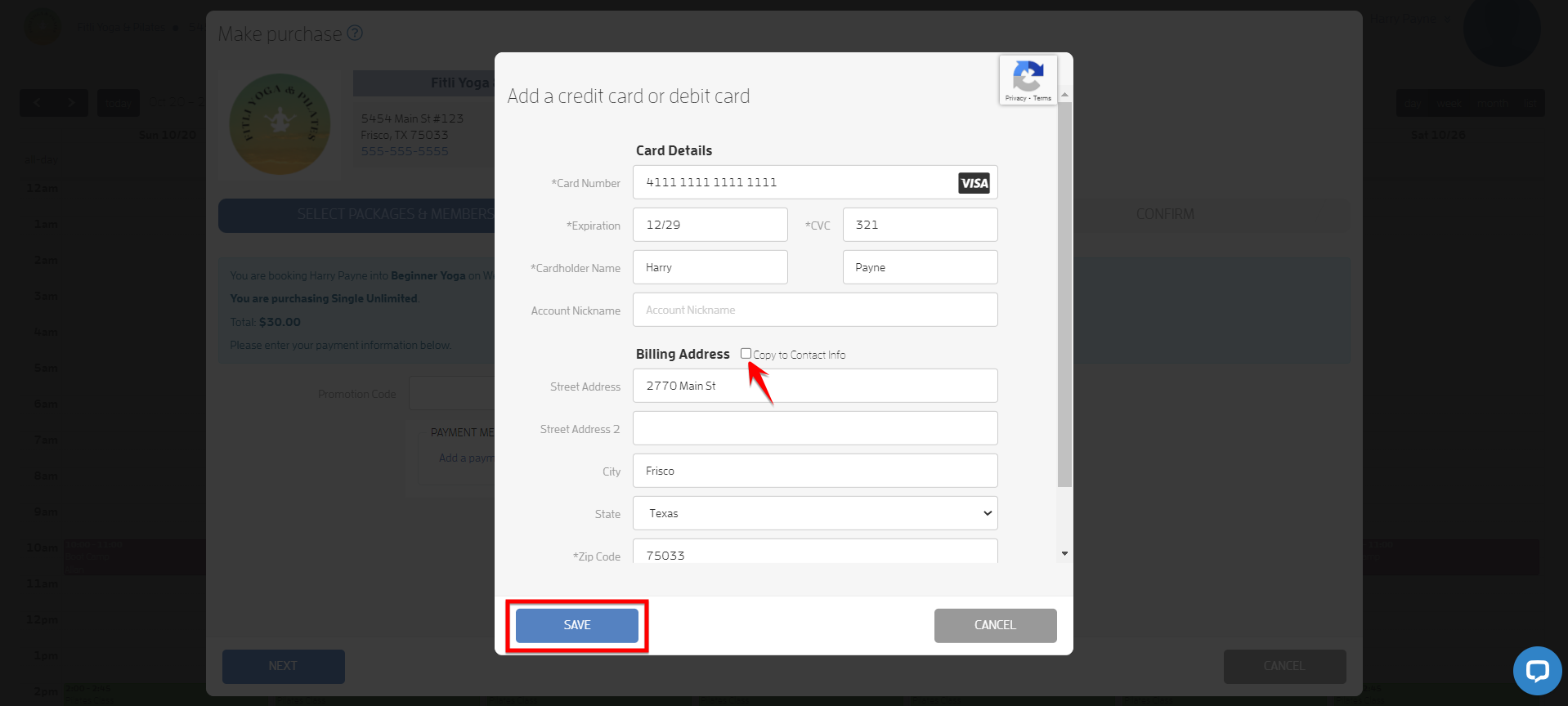Click the studio phone number 555-555-5555
1568x706 pixels.
[405, 151]
